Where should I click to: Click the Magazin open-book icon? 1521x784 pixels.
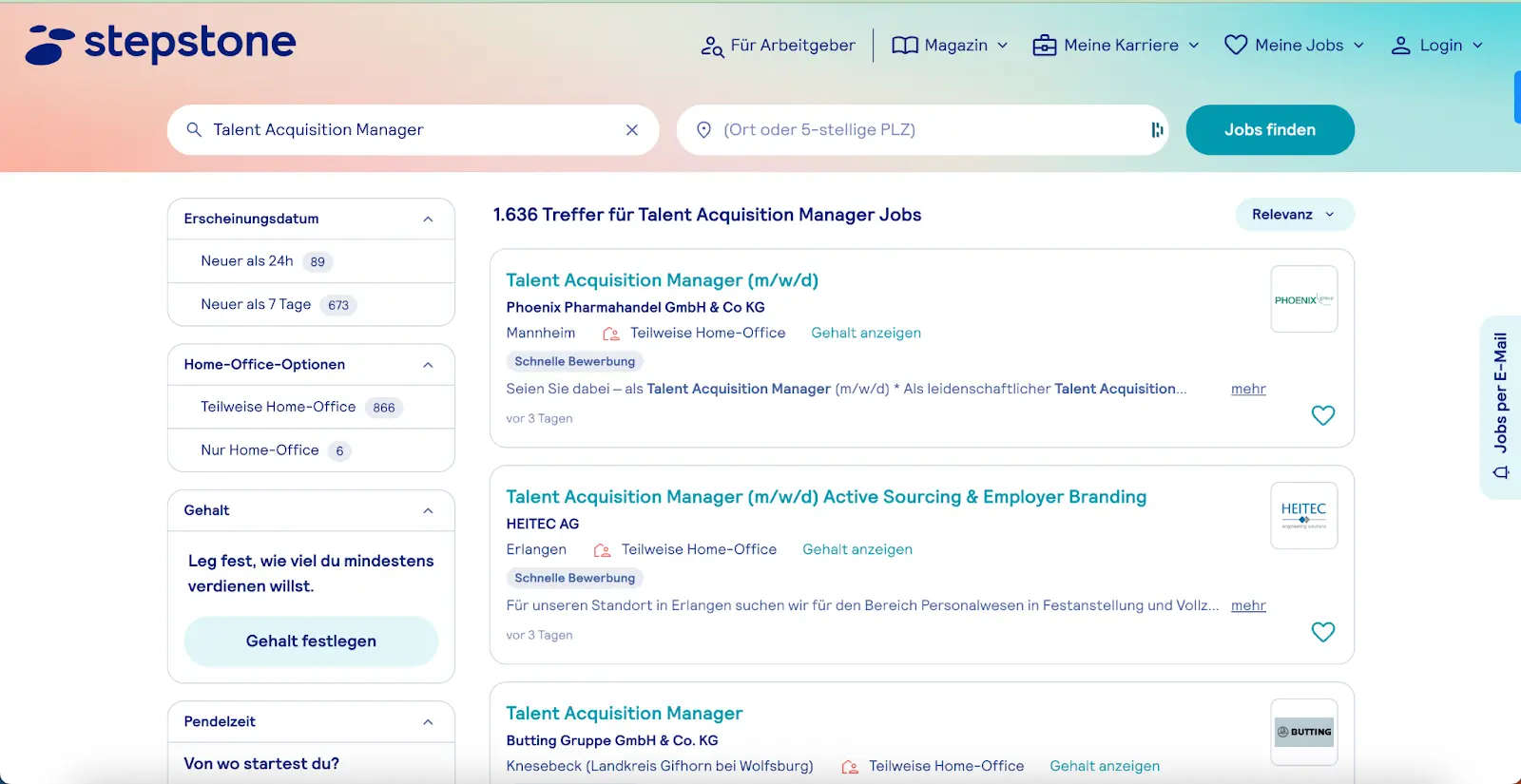point(905,46)
